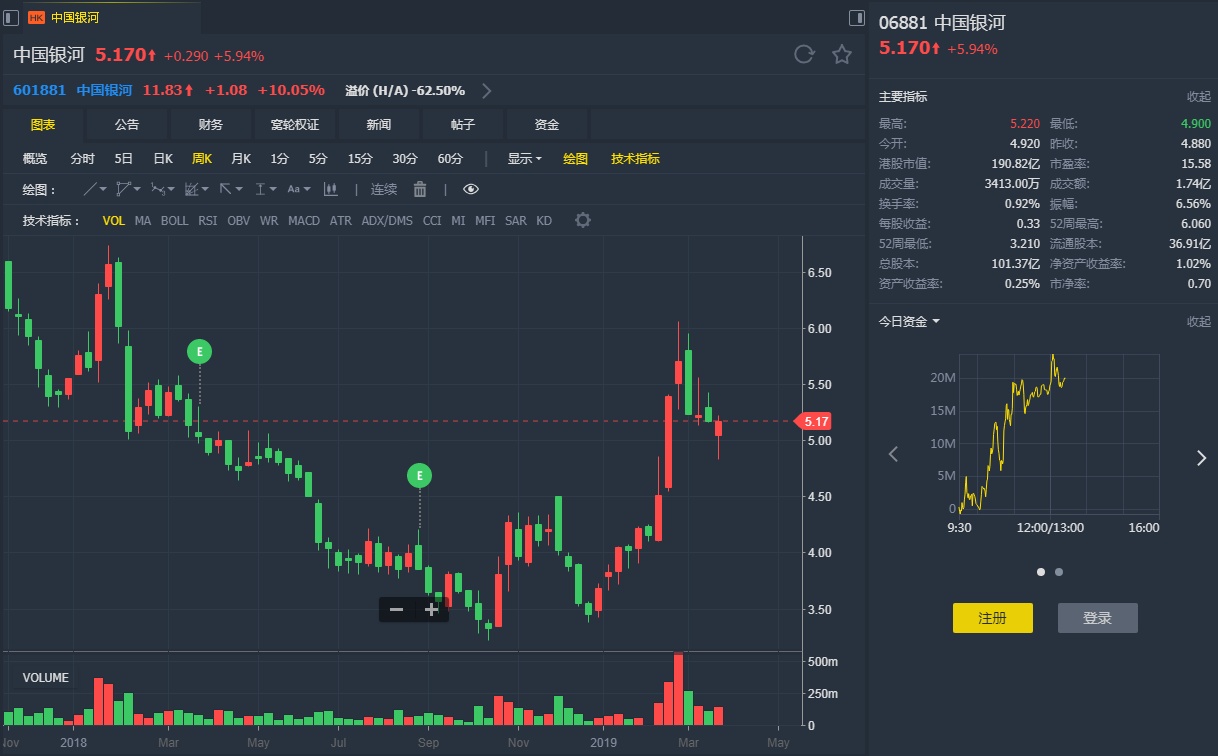Toggle the VOL indicator
The width and height of the screenshot is (1218, 756).
tap(114, 221)
